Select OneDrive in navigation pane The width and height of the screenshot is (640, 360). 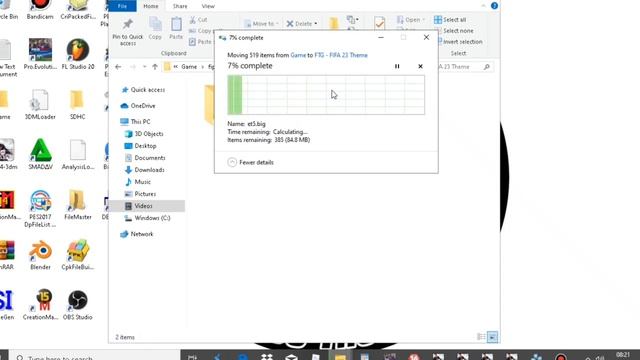click(x=138, y=106)
